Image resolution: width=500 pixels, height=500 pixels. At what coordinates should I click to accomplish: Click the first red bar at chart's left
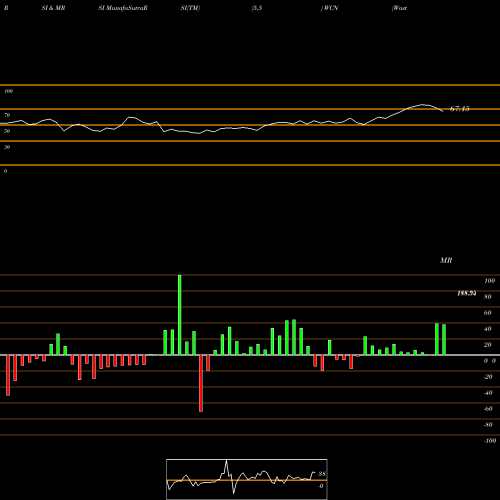click(8, 375)
